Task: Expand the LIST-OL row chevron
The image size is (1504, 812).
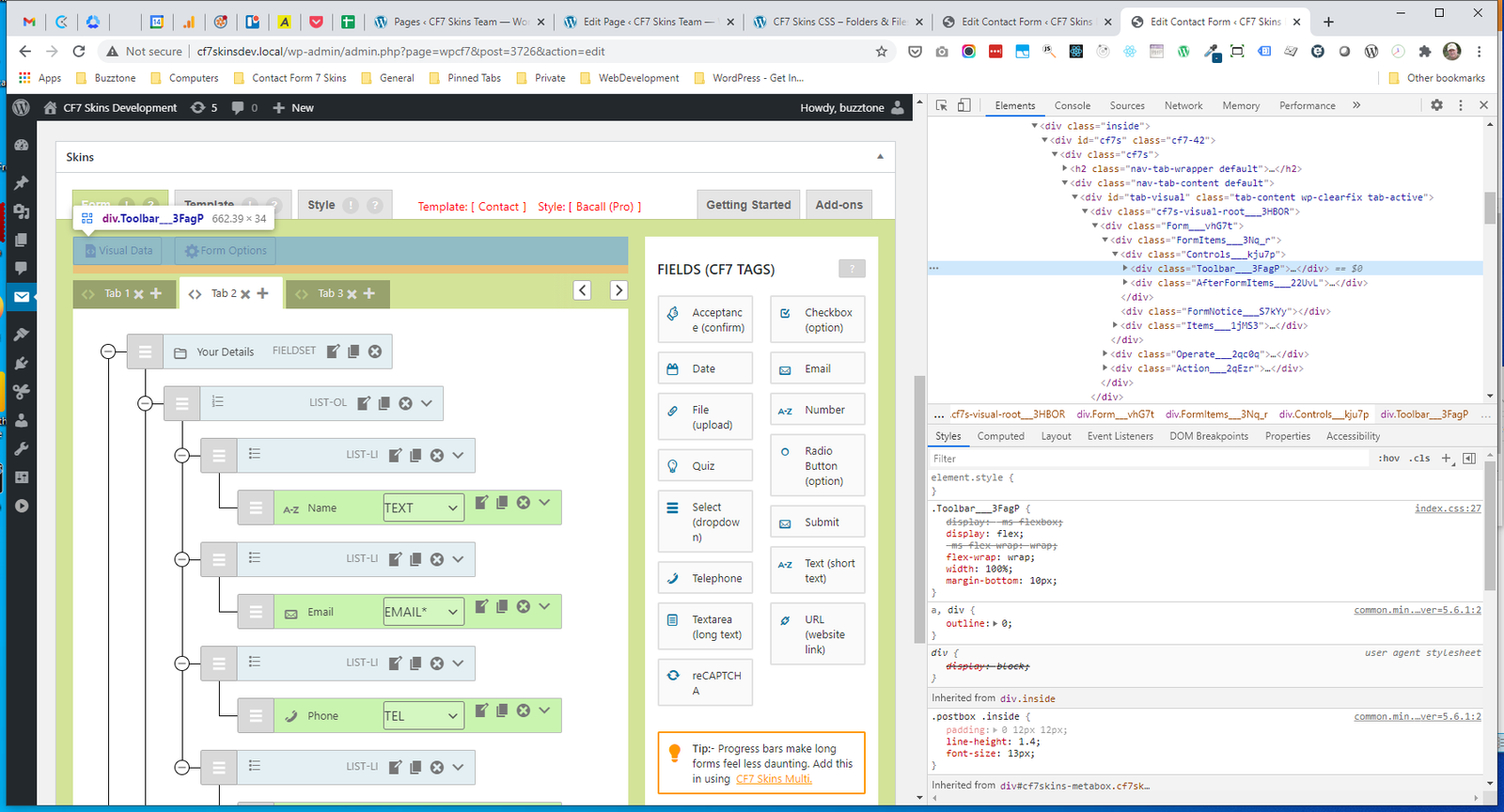Action: [x=427, y=403]
